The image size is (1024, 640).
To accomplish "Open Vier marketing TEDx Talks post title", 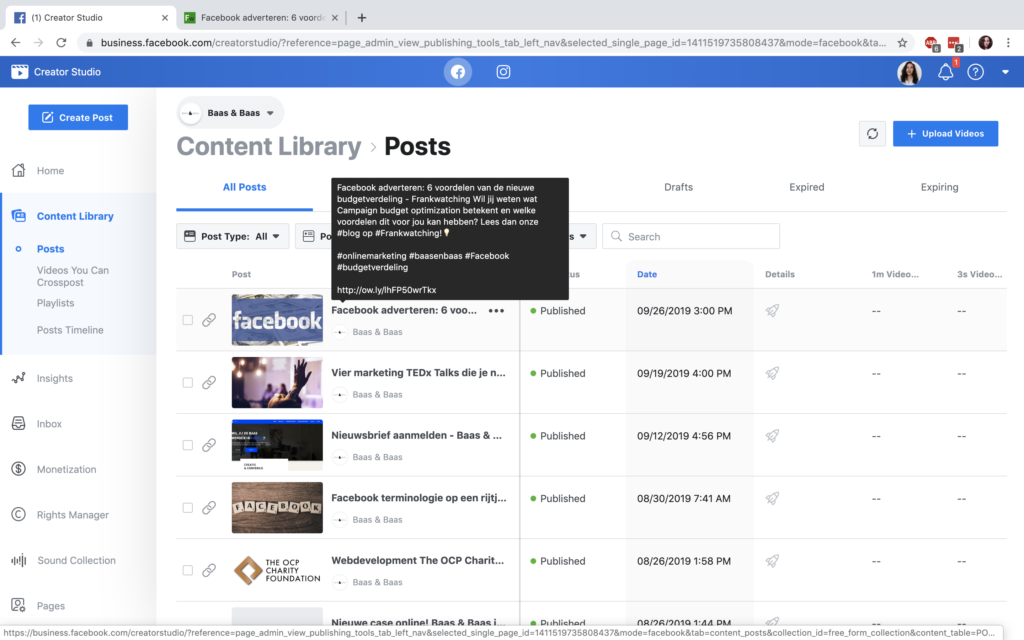I will (x=418, y=373).
